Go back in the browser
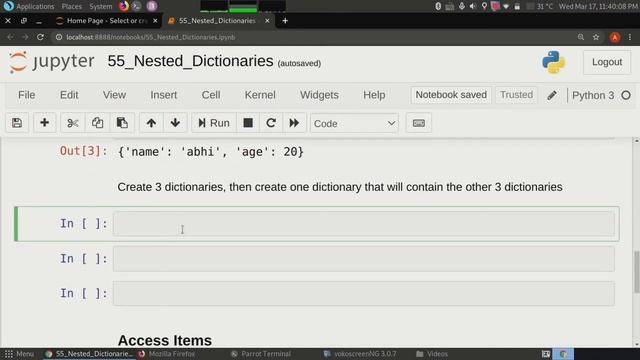Screen dimensions: 640x360 (x=10, y=37)
